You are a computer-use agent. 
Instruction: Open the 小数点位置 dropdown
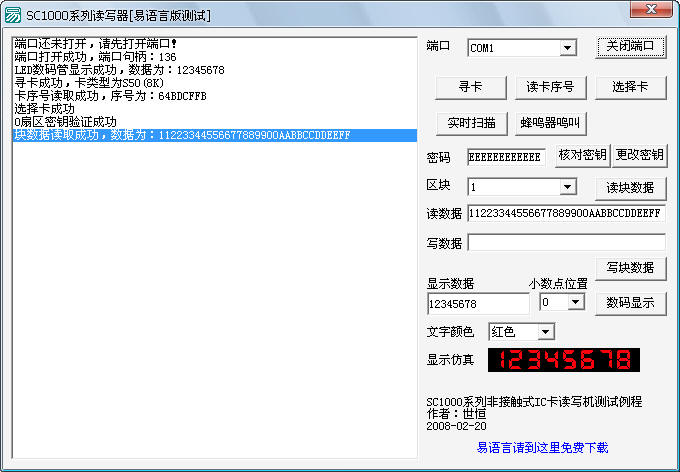coord(575,302)
